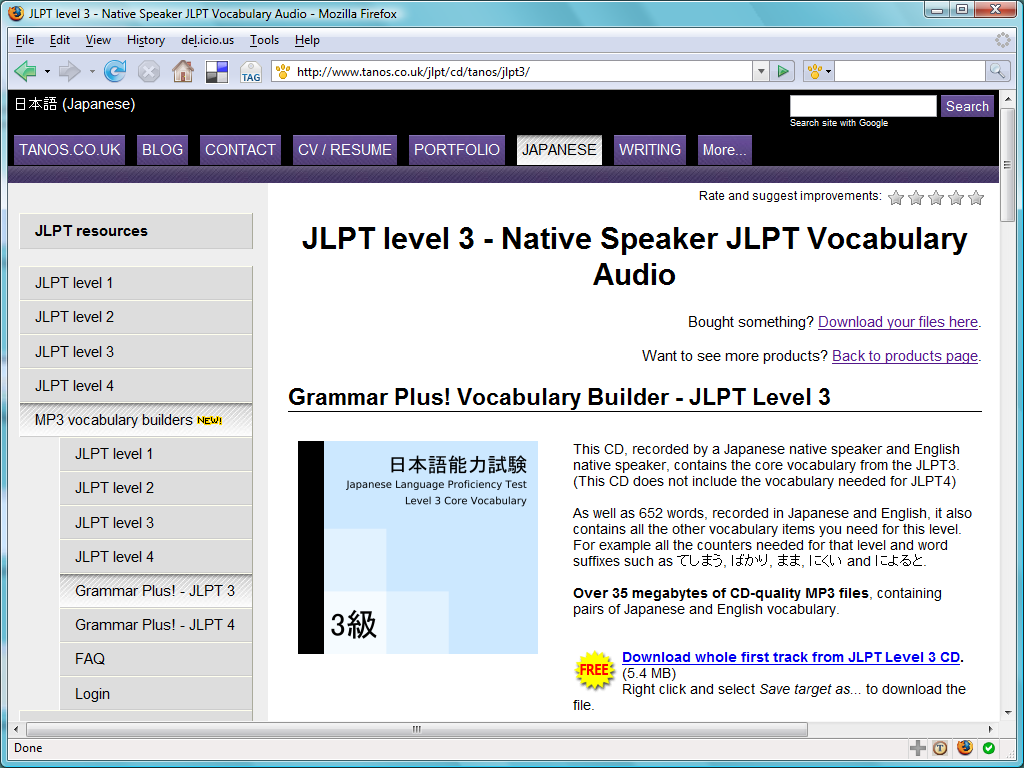Click the vertical scrollbar down arrow

coord(1006,712)
